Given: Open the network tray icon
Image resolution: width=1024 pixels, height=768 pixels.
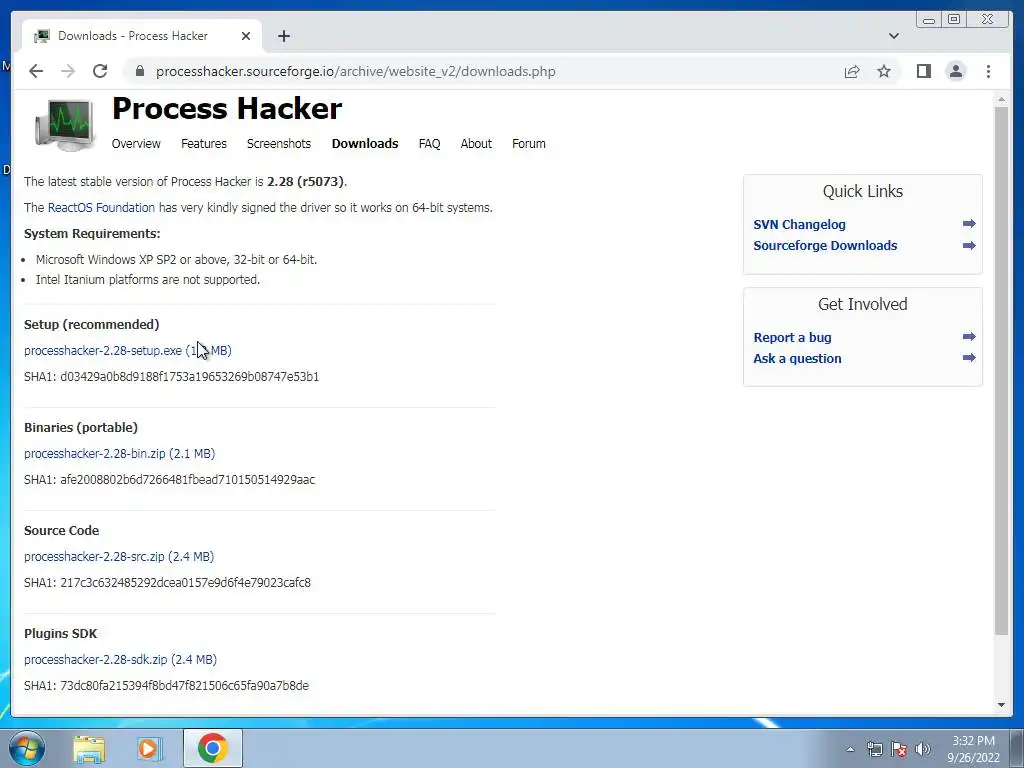Looking at the screenshot, I should [x=874, y=749].
